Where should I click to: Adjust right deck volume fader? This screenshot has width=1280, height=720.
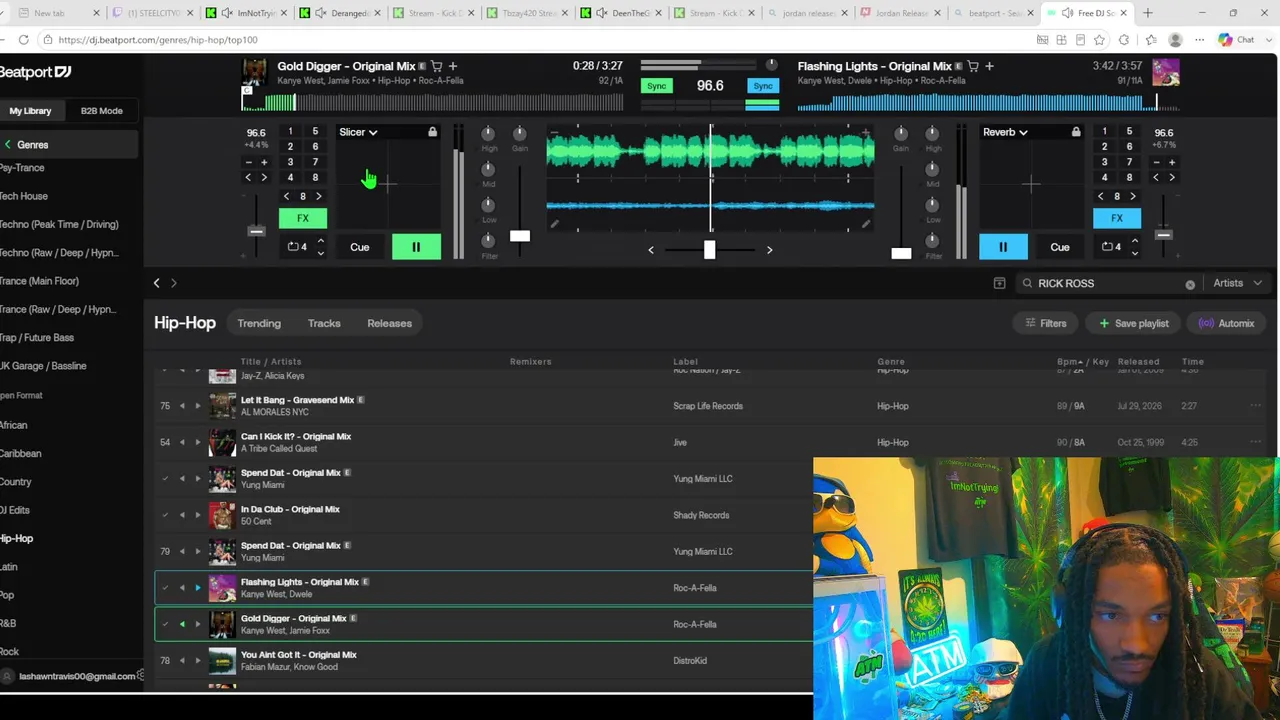tap(901, 253)
